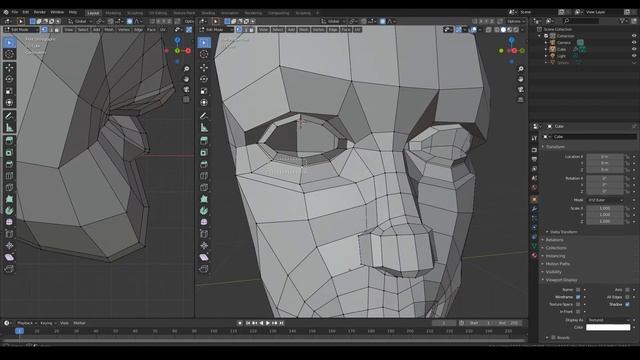Select the Shear tool in right viewport toolbar

204,257
